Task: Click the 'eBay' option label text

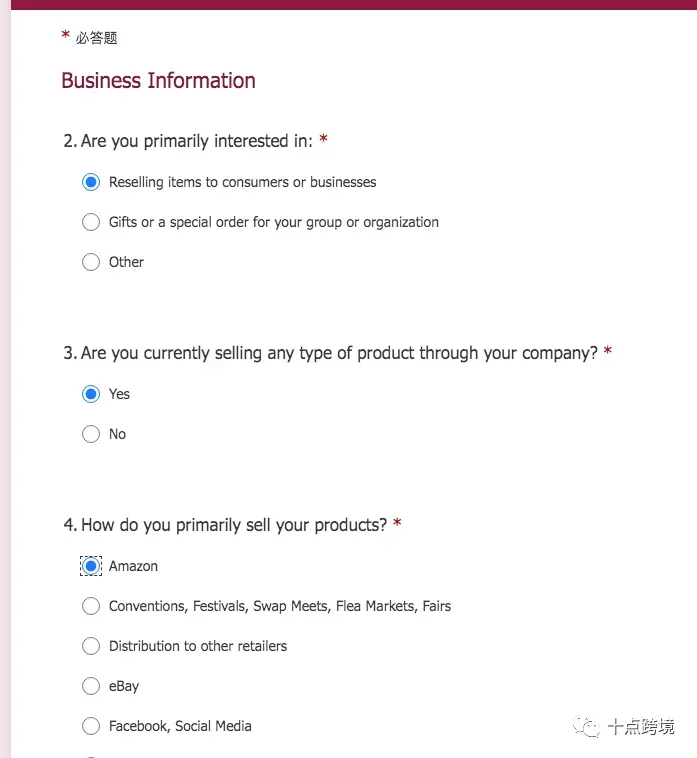Action: [124, 686]
